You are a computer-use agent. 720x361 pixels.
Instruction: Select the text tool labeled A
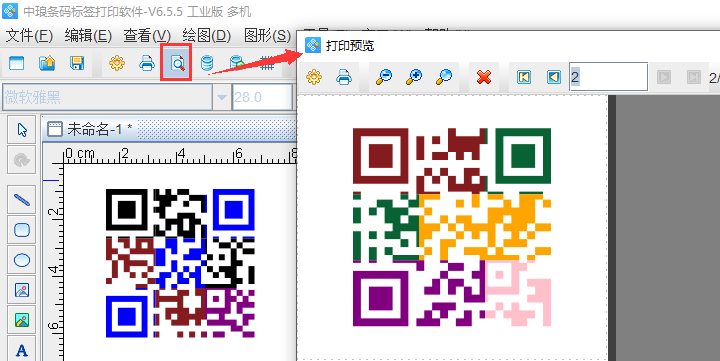[22, 350]
